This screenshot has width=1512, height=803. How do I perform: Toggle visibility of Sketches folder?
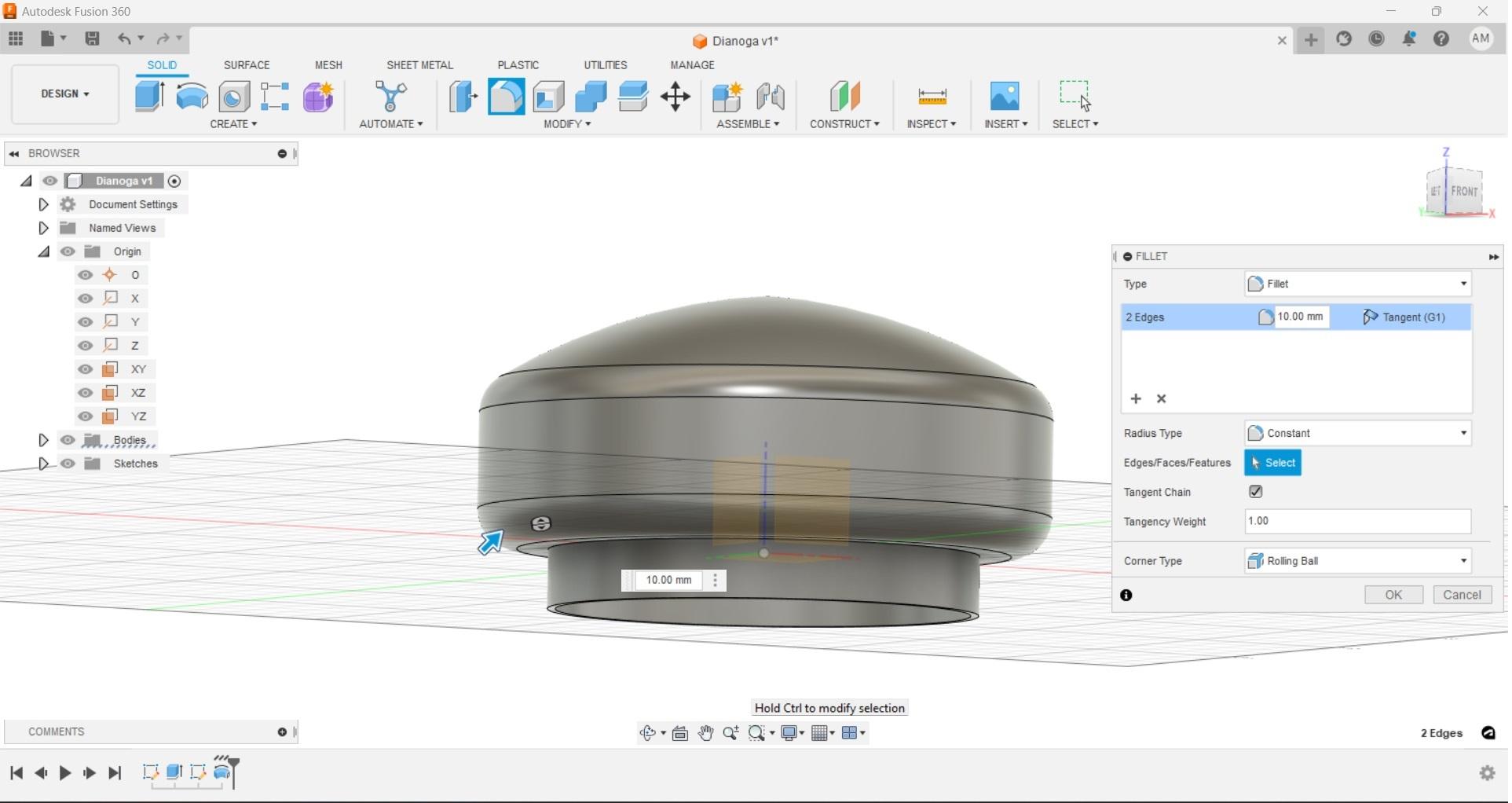[68, 464]
